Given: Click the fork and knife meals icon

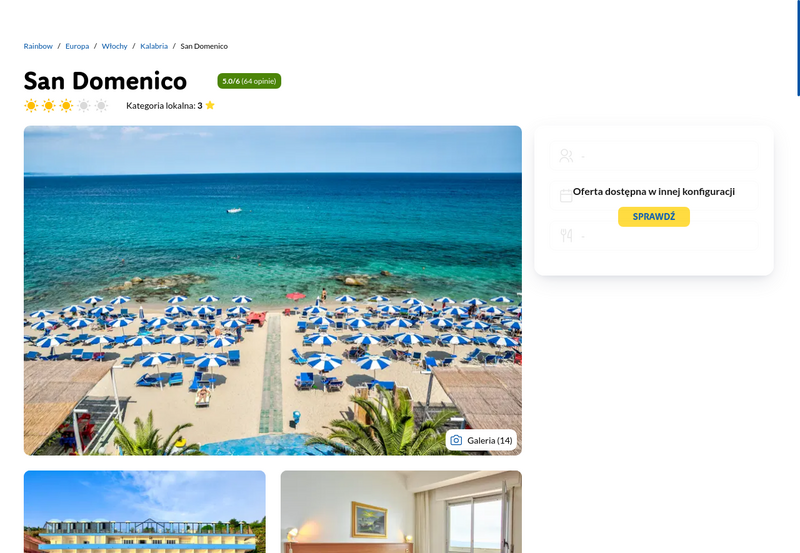Looking at the screenshot, I should pyautogui.click(x=566, y=236).
